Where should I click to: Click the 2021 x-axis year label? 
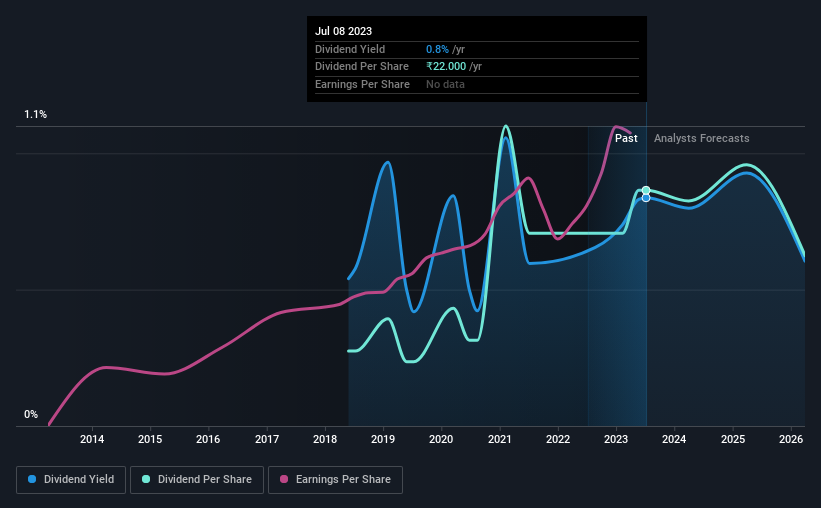pos(500,439)
